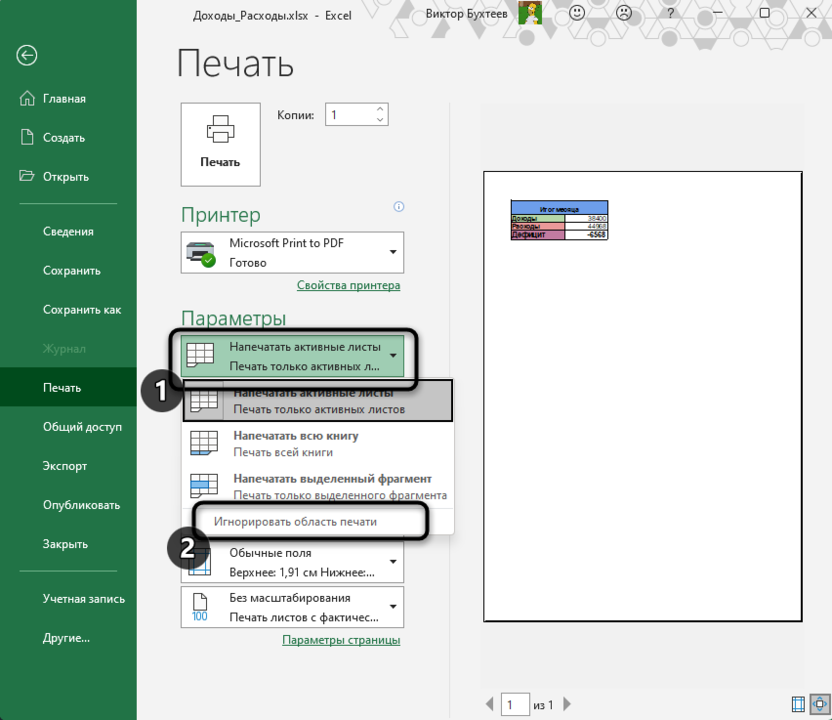
Task: Open the Сохранить как tab
Action: click(x=82, y=310)
